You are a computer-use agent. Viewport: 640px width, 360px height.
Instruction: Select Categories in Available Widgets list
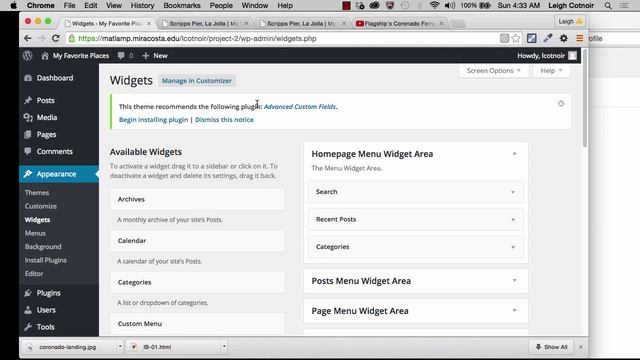coord(197,282)
